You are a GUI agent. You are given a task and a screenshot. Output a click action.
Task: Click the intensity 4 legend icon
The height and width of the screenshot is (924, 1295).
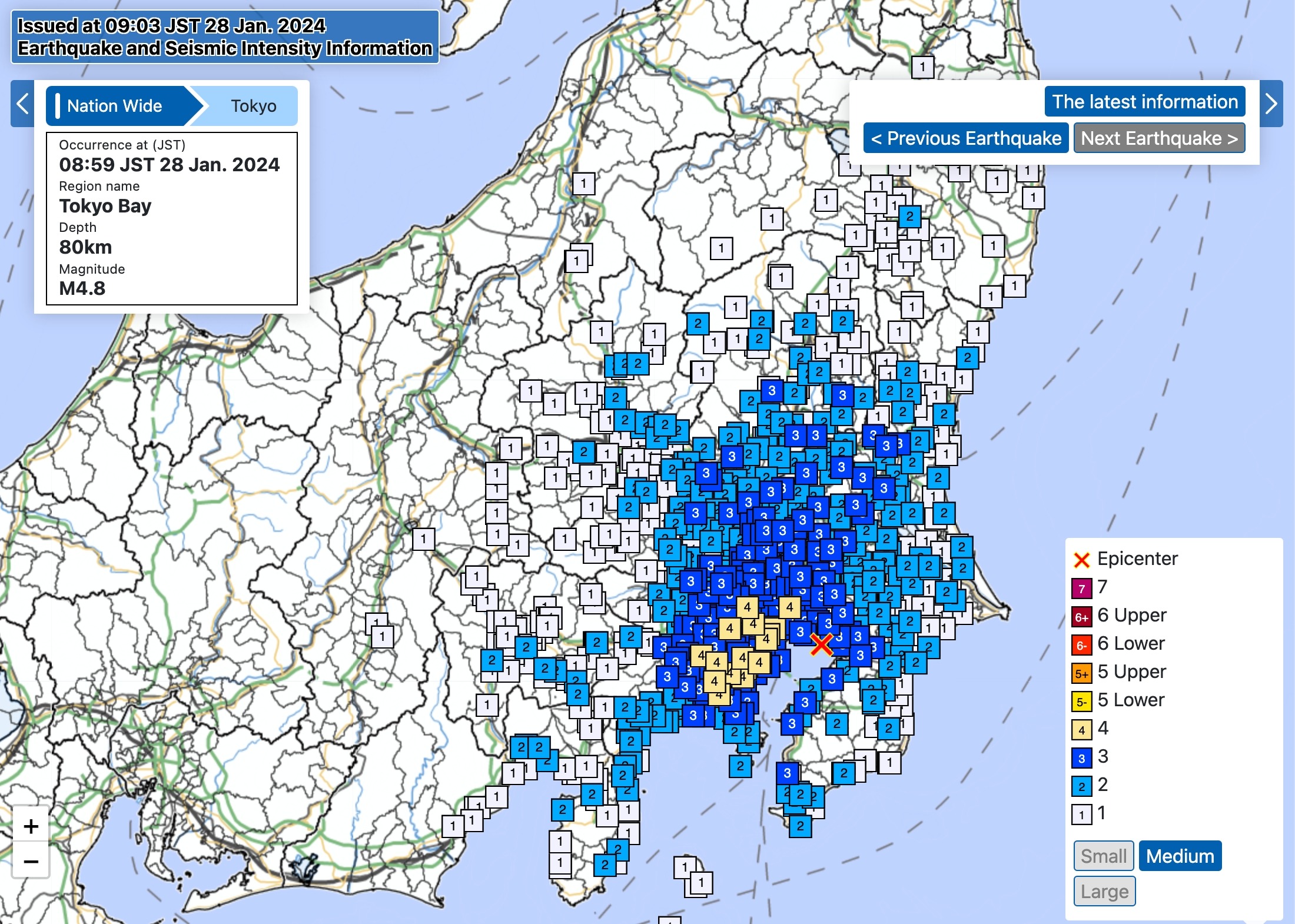click(x=1081, y=729)
